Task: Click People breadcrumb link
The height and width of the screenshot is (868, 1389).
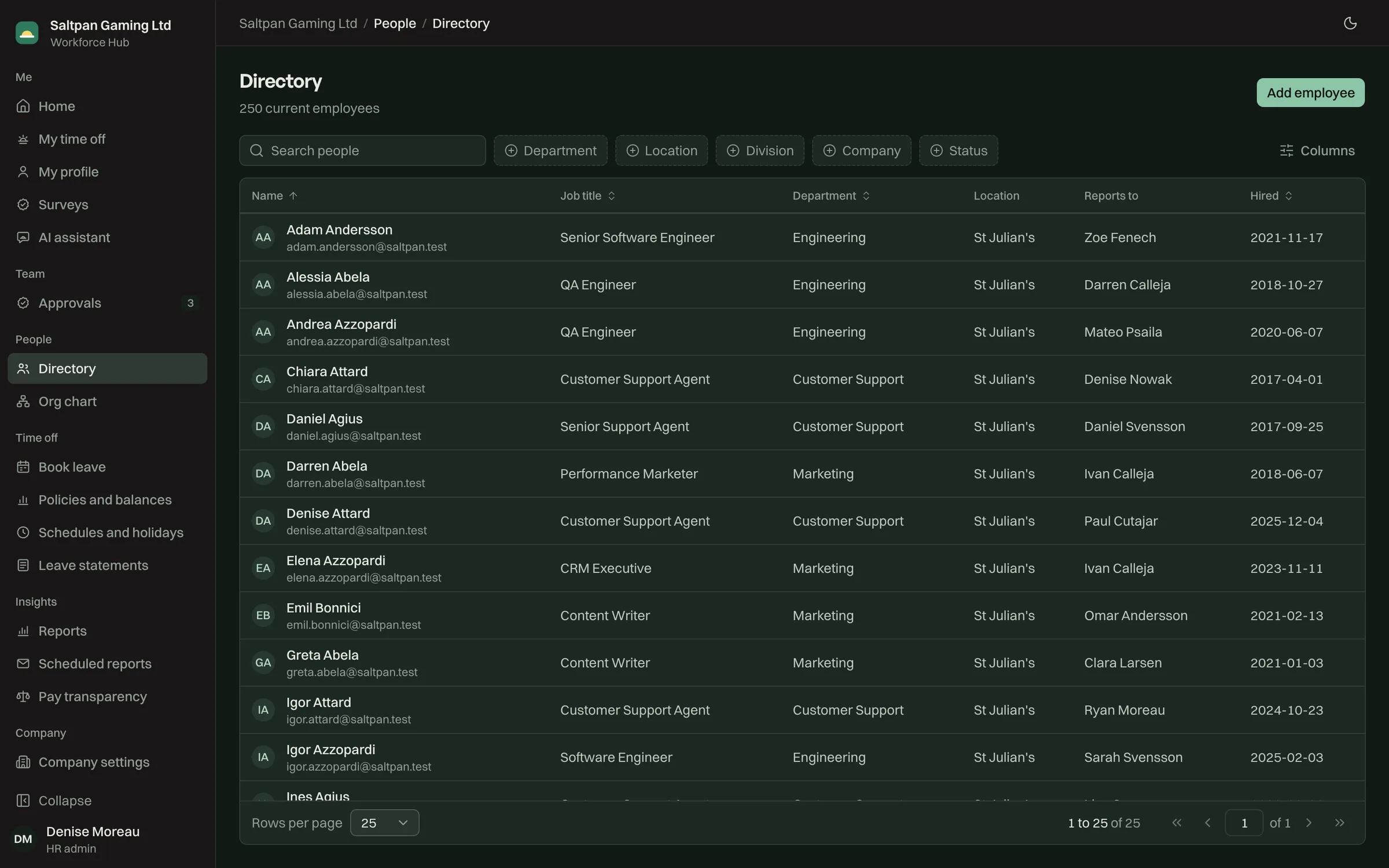Action: (x=395, y=23)
